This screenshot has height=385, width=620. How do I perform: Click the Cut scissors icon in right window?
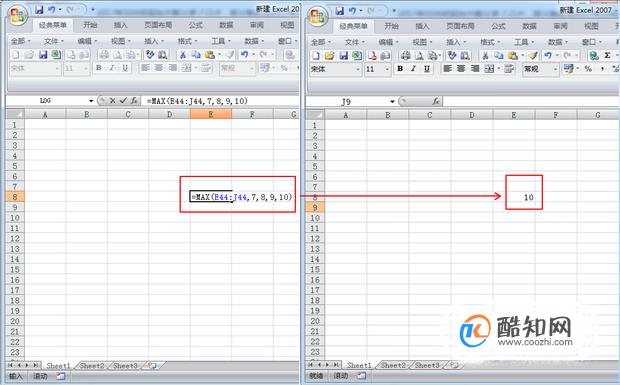485,55
